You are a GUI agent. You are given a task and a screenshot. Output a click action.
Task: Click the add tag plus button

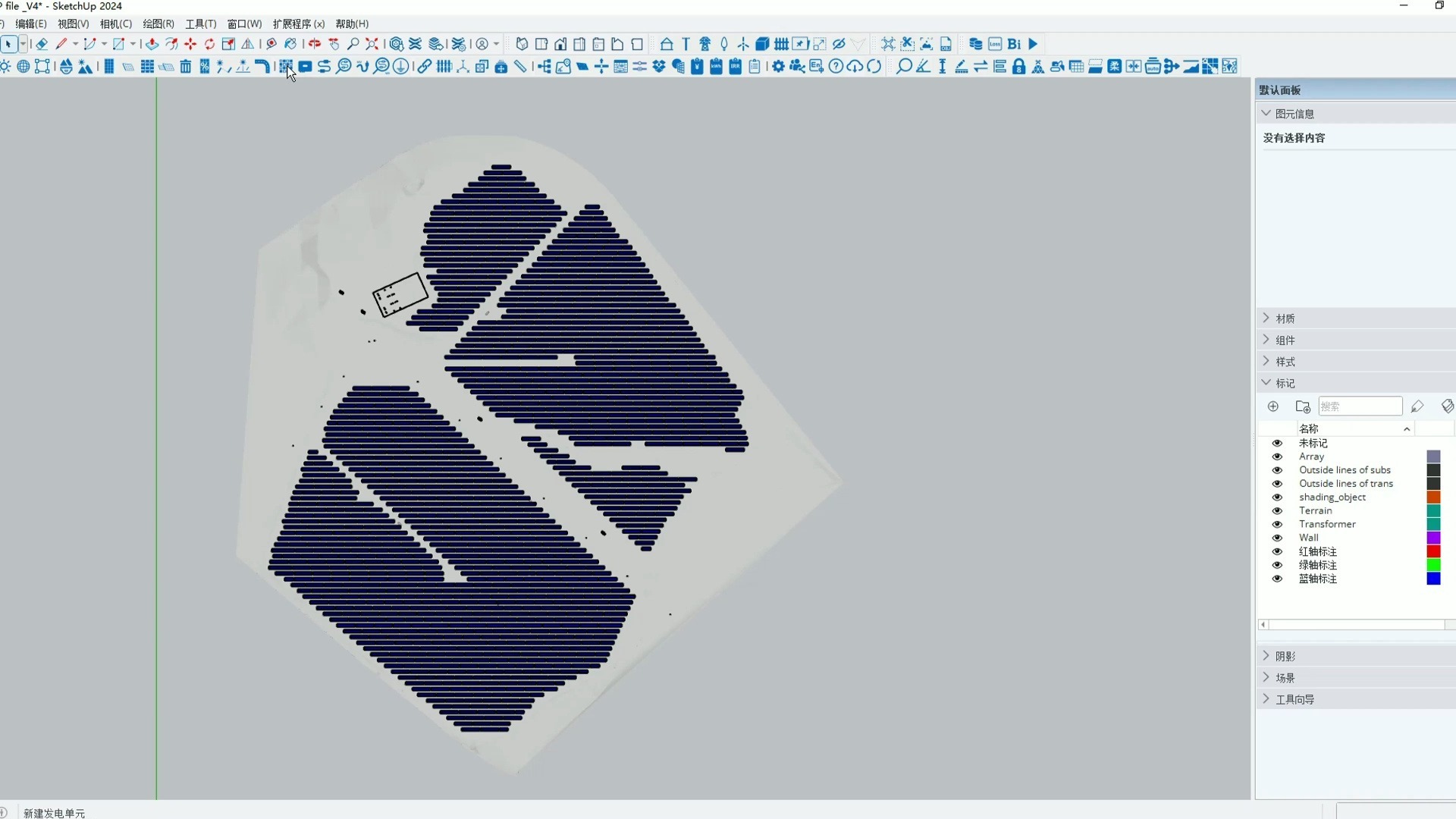click(1273, 406)
